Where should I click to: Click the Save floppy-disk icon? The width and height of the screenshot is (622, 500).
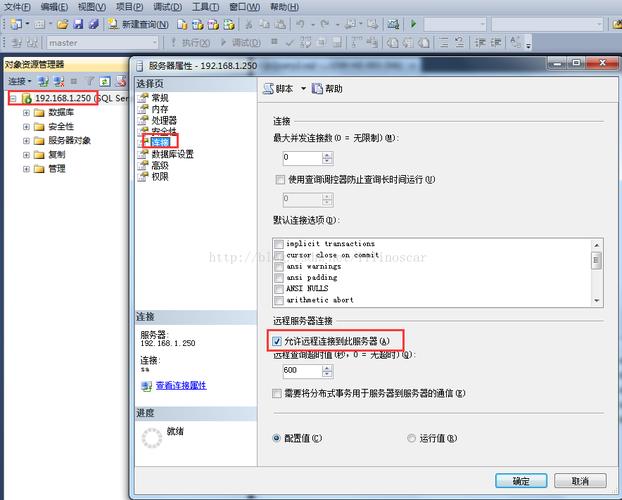(x=78, y=24)
